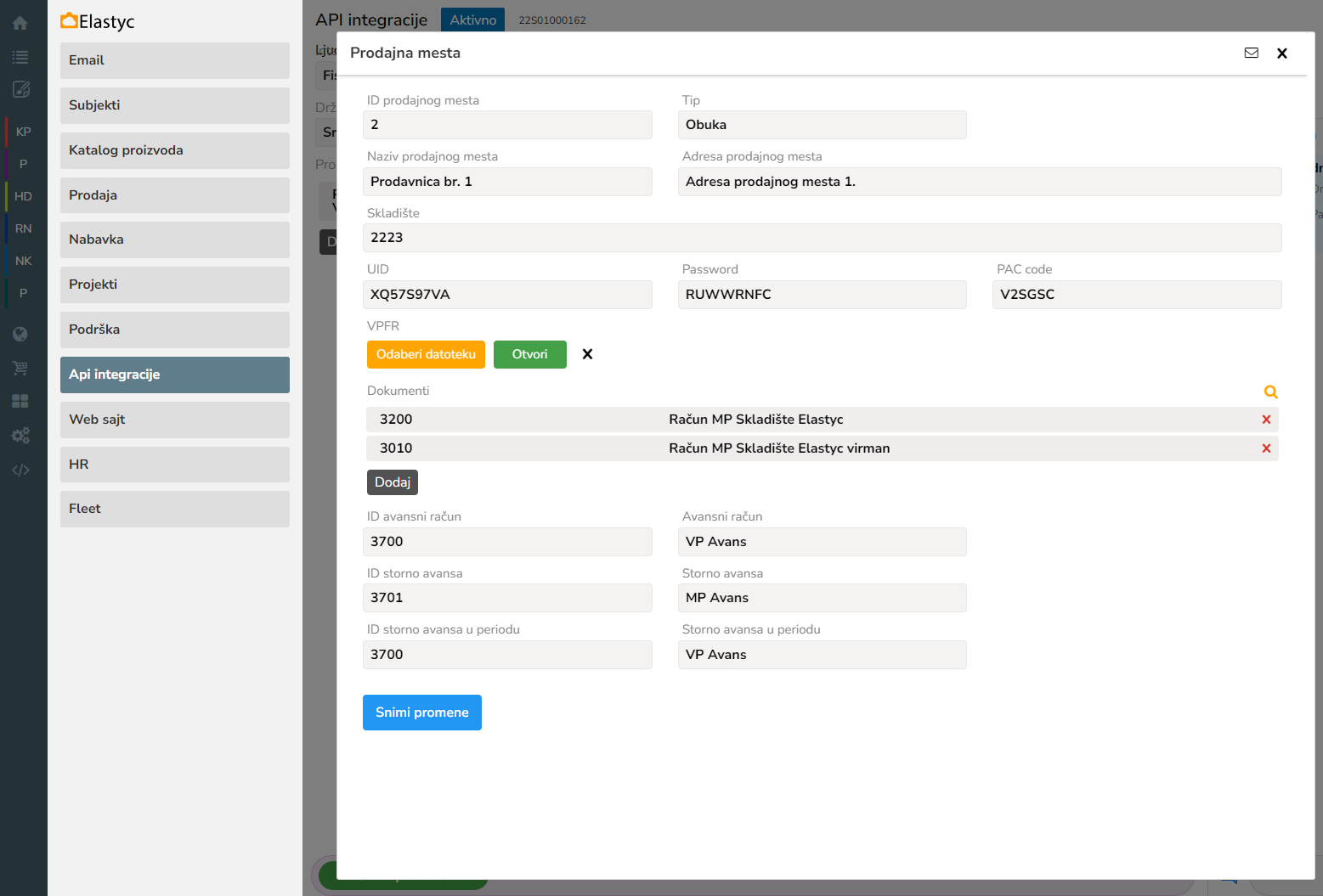The height and width of the screenshot is (896, 1323).
Task: Click the shopping cart icon
Action: point(20,368)
